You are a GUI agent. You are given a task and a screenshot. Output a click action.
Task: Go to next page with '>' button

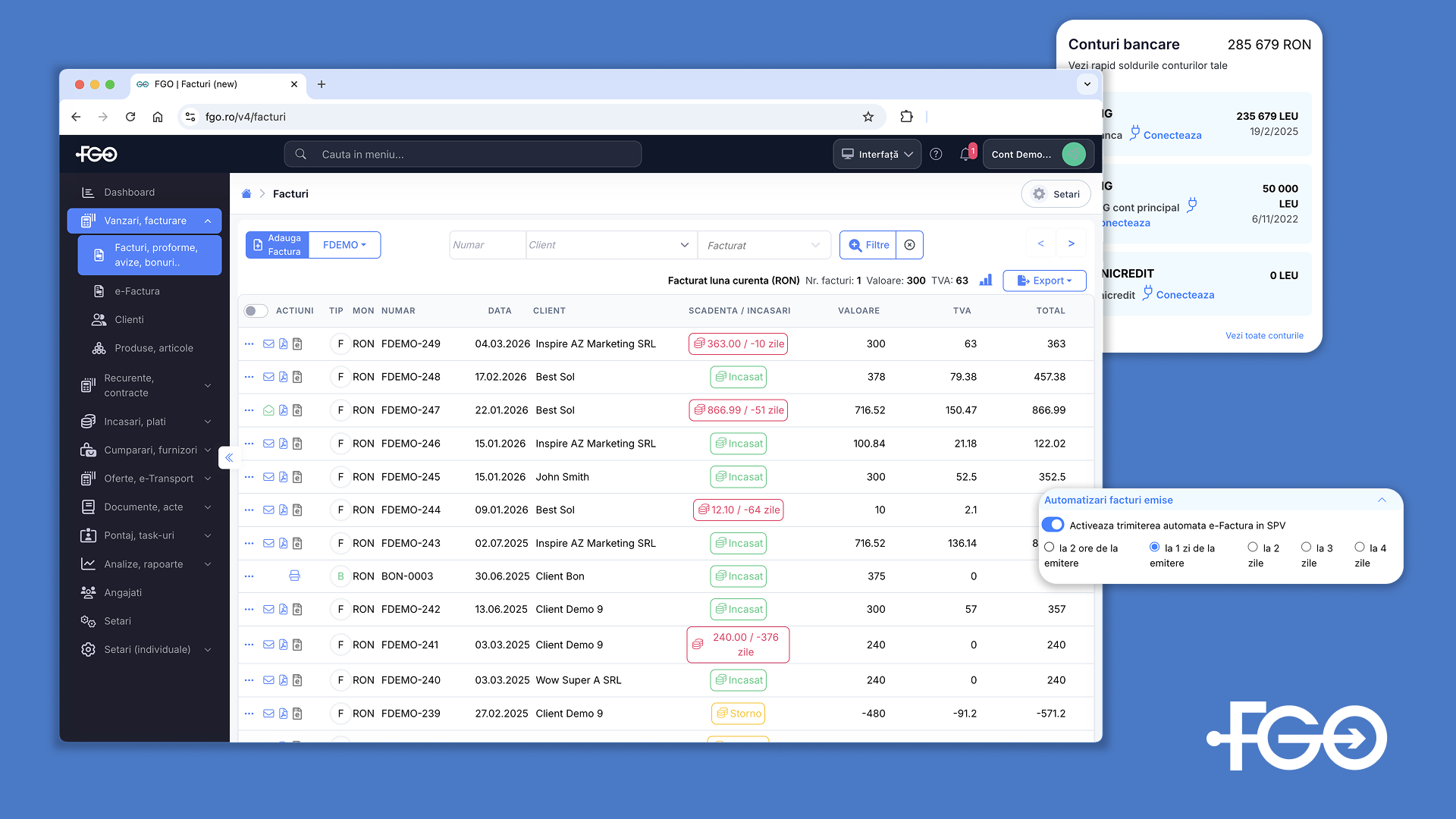coord(1072,244)
